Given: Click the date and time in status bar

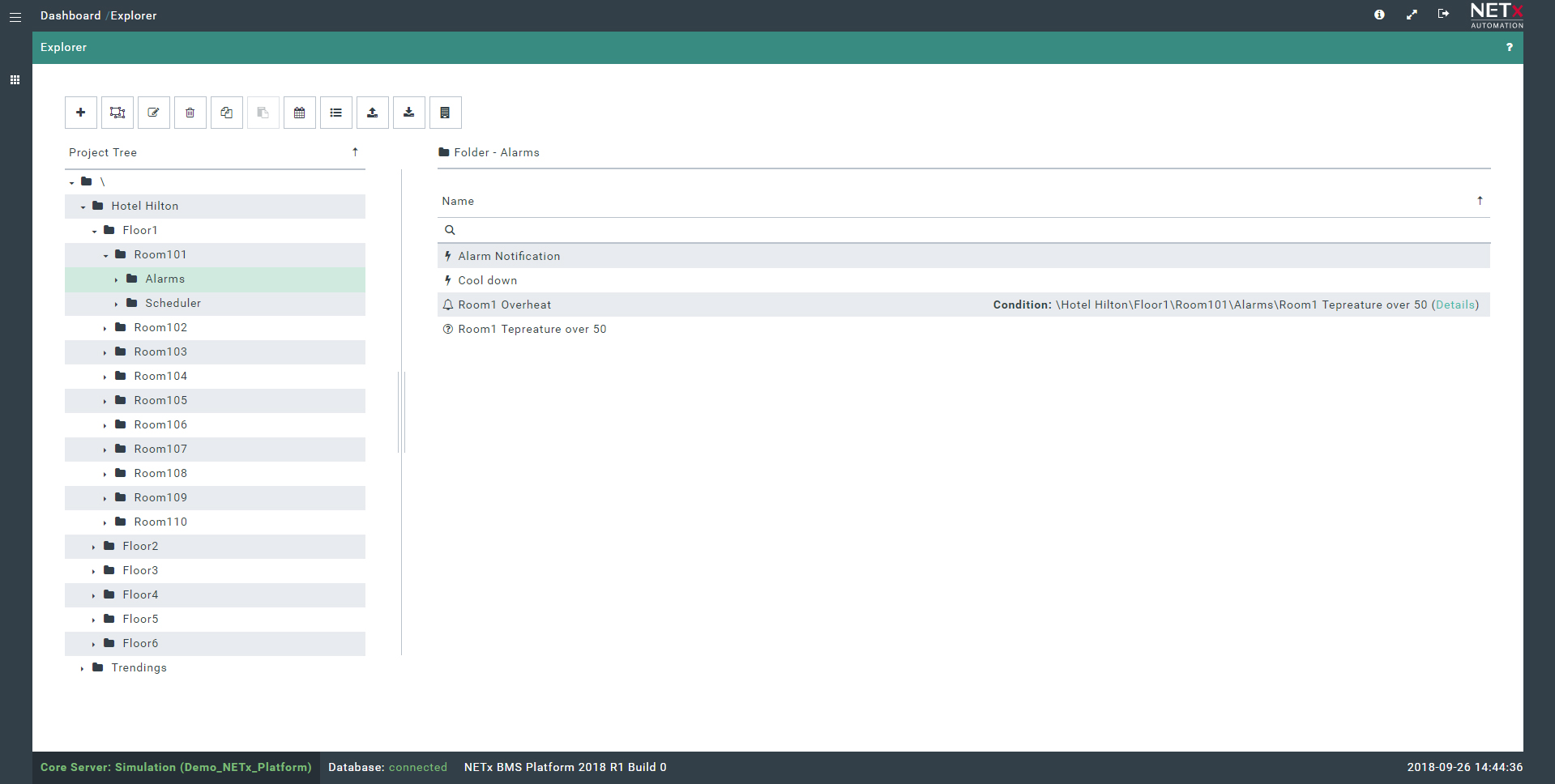Looking at the screenshot, I should tap(1464, 767).
